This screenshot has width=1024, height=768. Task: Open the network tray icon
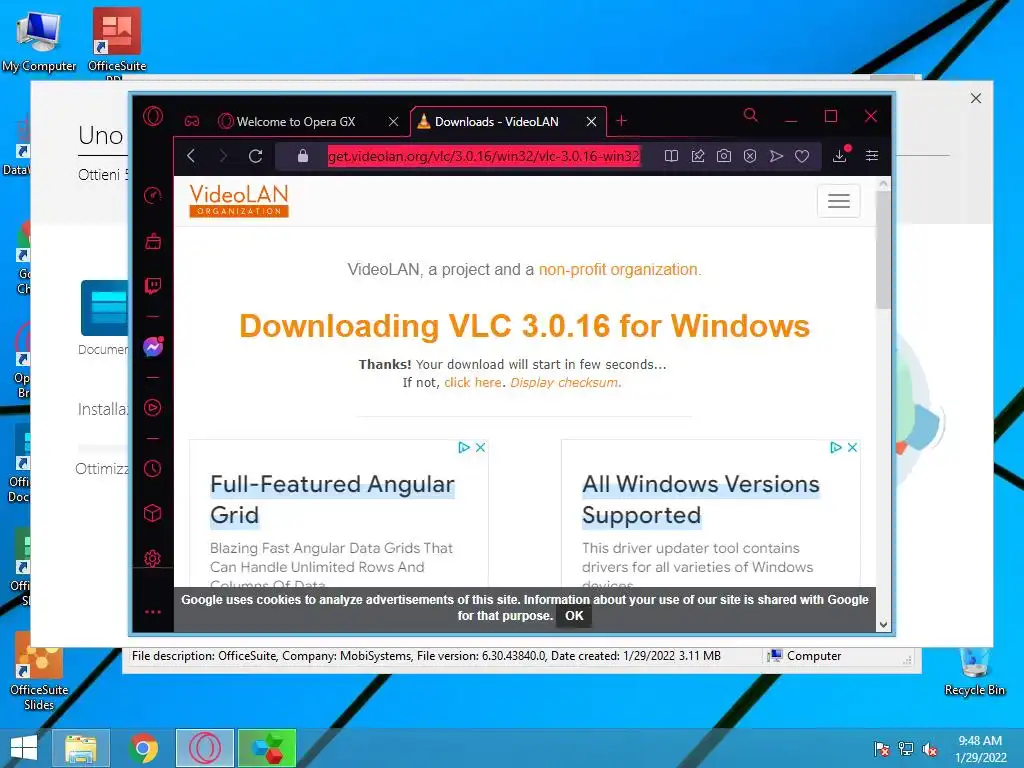(x=906, y=749)
